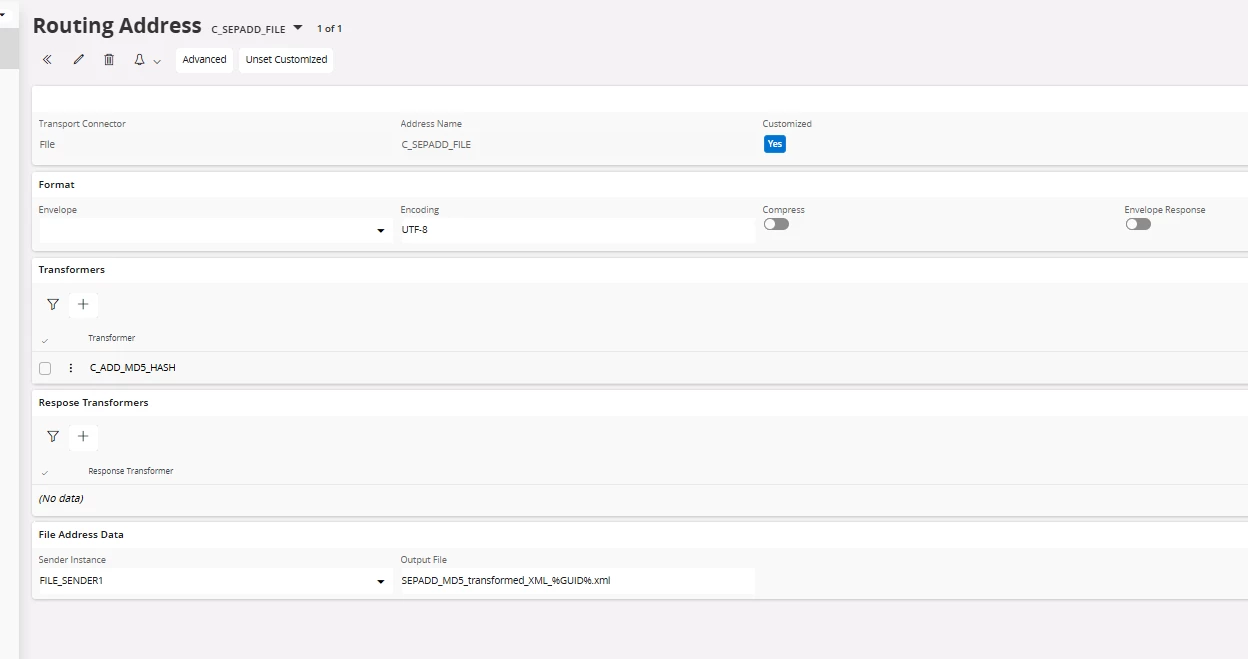1248x659 pixels.
Task: Click the Routing Address page title
Action: [117, 26]
